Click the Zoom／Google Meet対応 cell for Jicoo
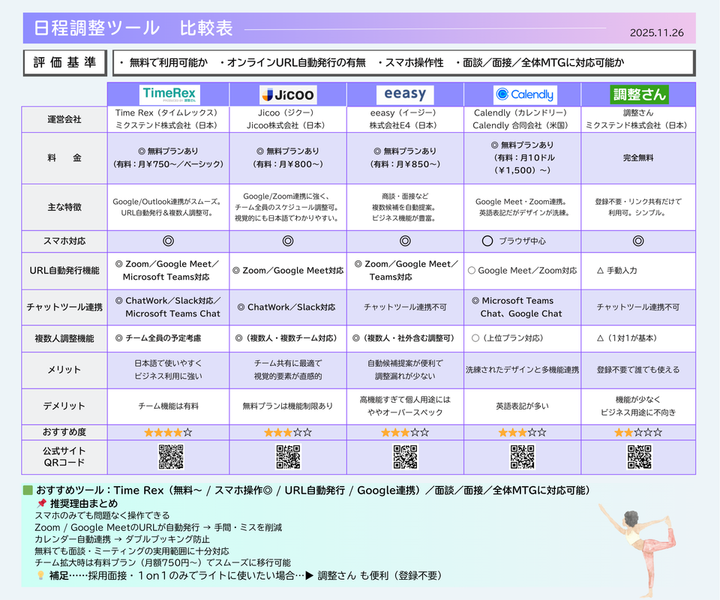The width and height of the screenshot is (720, 600). [x=288, y=270]
